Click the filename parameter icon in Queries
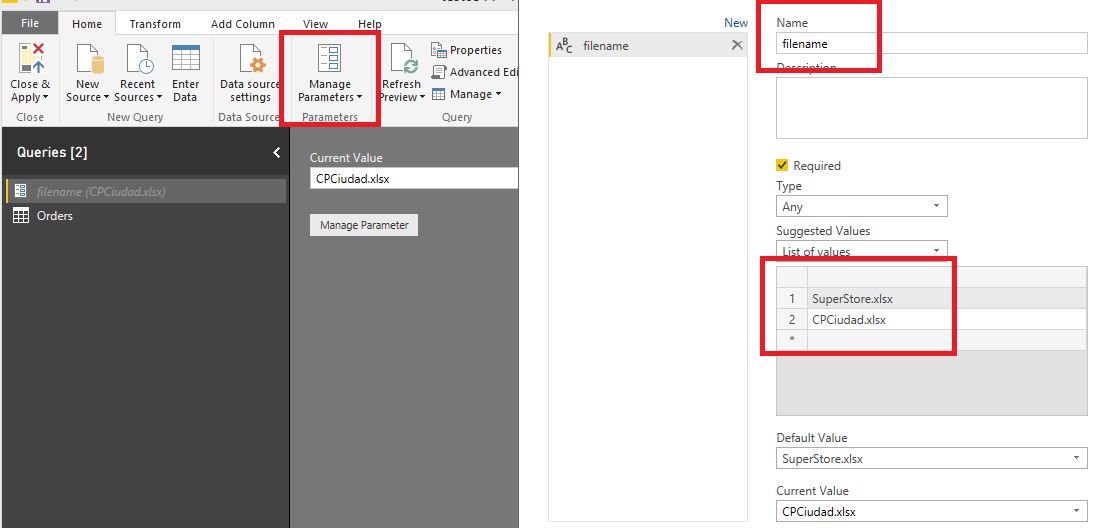This screenshot has height=528, width=1117. point(21,192)
